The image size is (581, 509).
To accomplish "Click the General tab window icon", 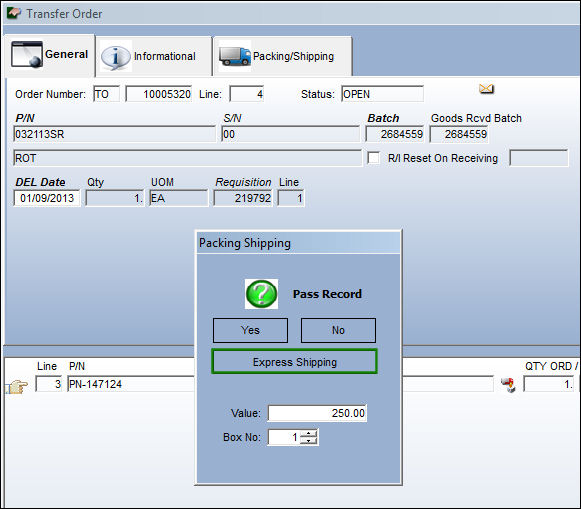I will (27, 54).
